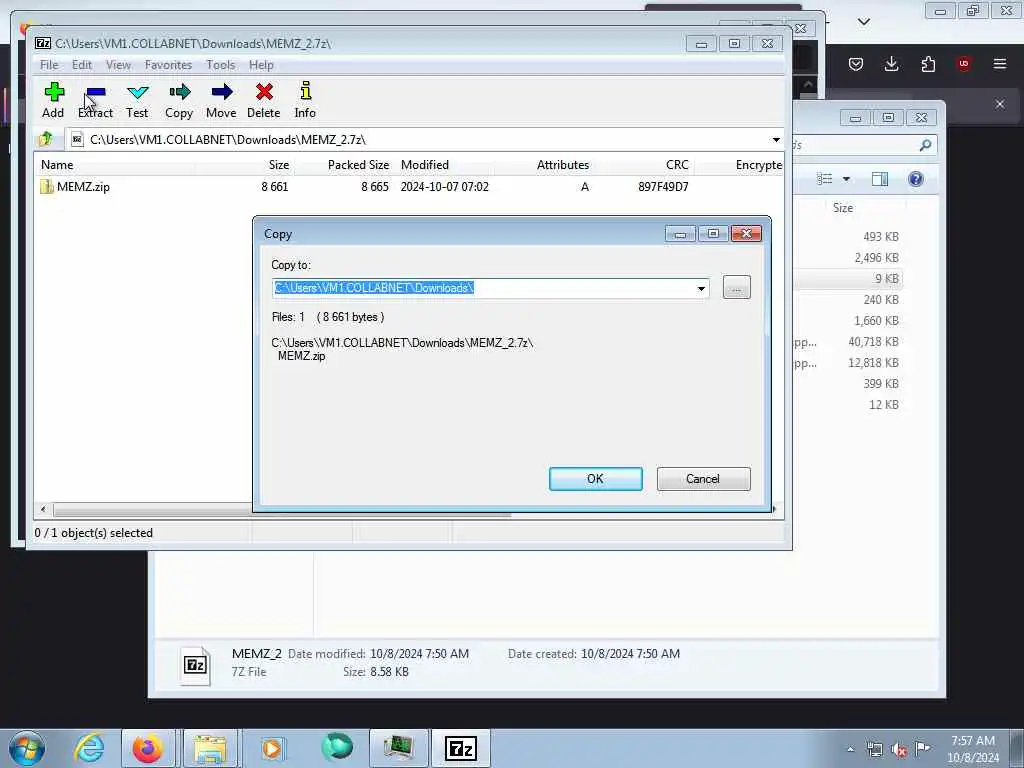Open Firefox downloads arrow icon
This screenshot has width=1024, height=768.
point(891,64)
